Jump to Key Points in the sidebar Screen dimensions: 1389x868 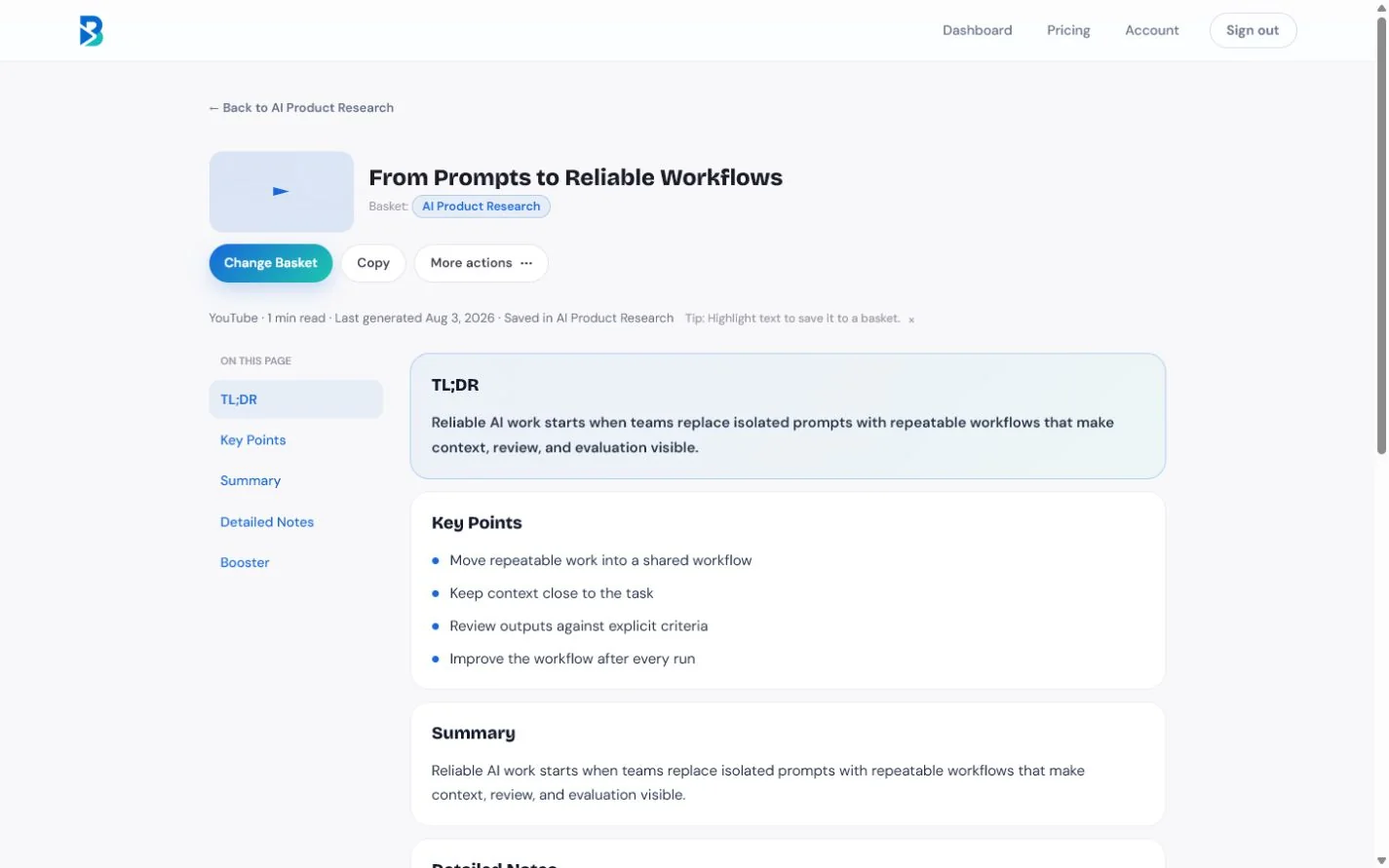click(x=252, y=440)
